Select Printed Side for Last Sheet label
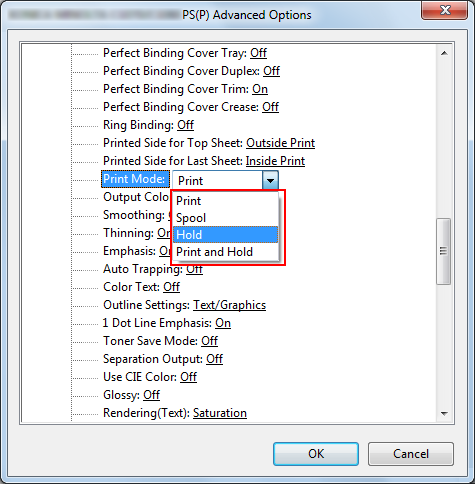 point(173,161)
